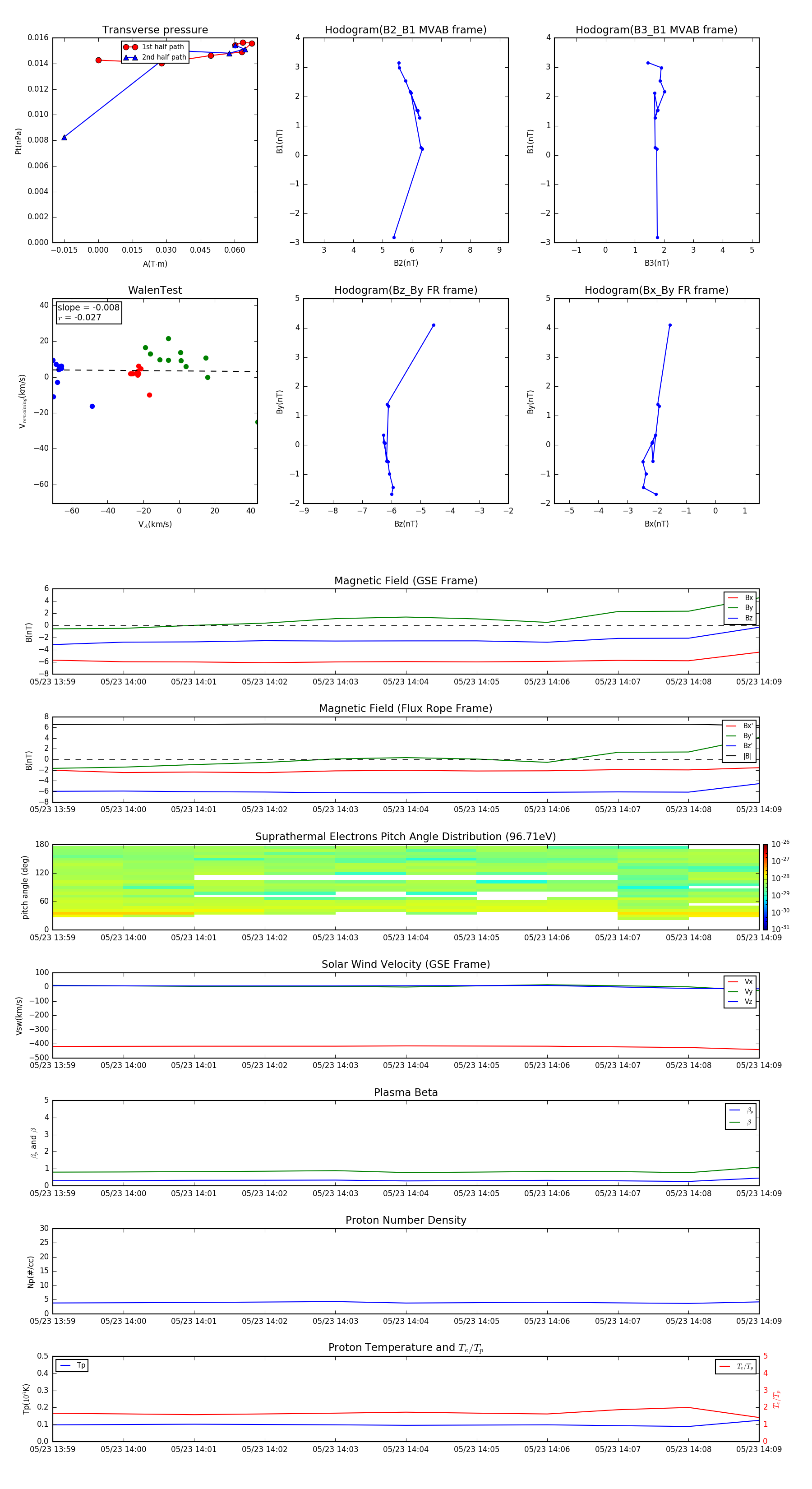Click the 'Plasma Beta' panel title
Screen dimensions: 812x1489
click(x=406, y=1092)
